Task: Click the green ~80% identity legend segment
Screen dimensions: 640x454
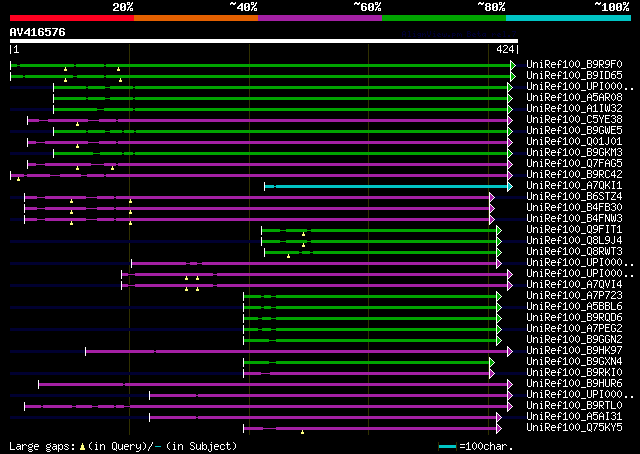Action: tap(444, 18)
